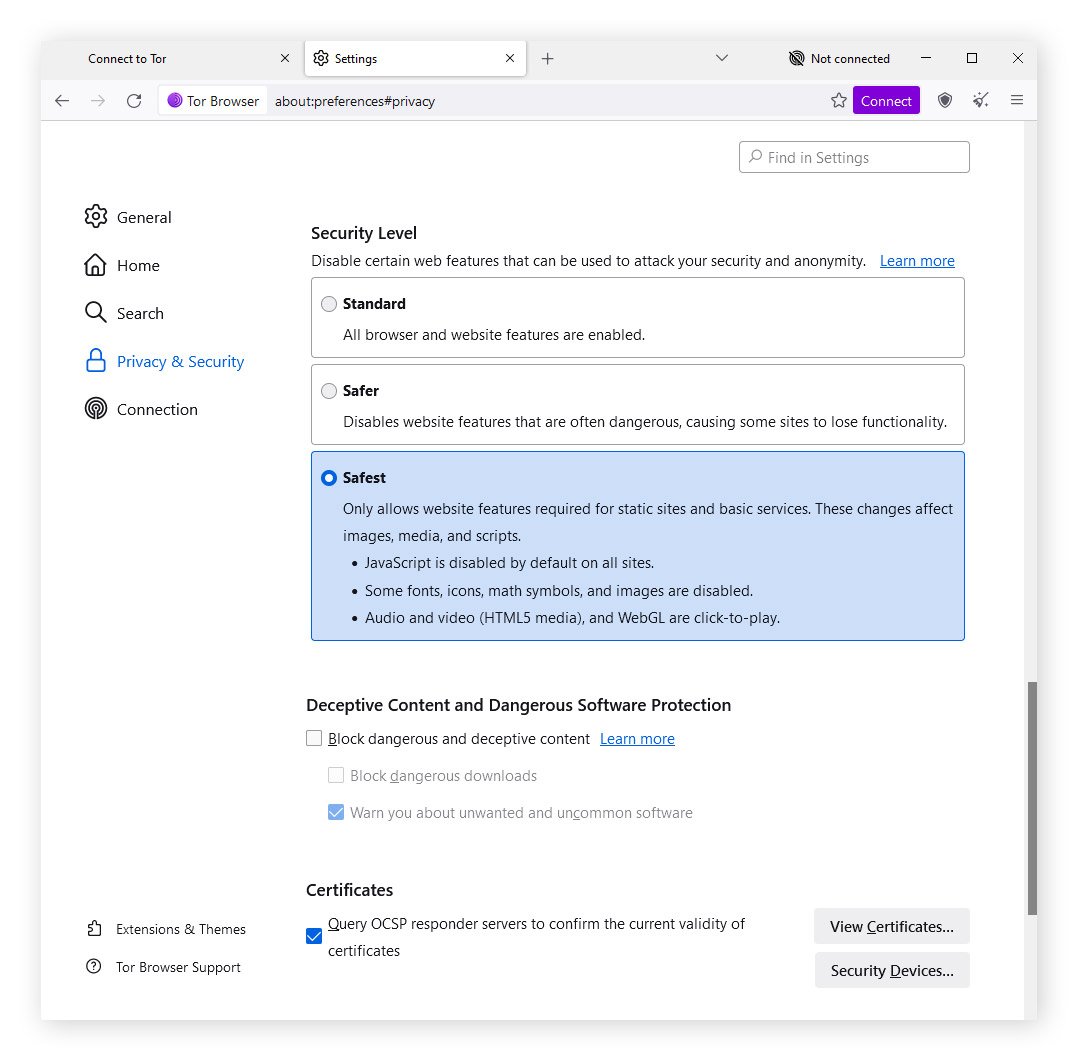Choose the Safer security level option
Viewport: 1077px width, 1061px height.
(x=329, y=391)
